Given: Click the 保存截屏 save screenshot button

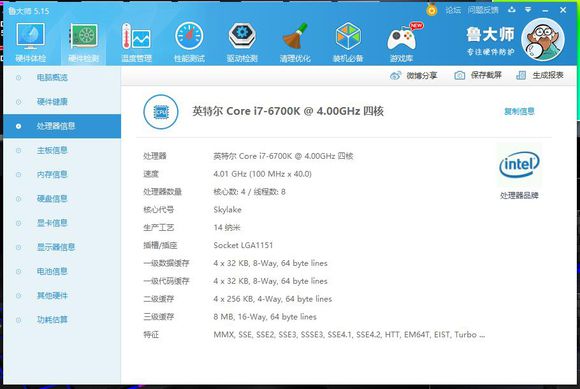Looking at the screenshot, I should pos(478,75).
